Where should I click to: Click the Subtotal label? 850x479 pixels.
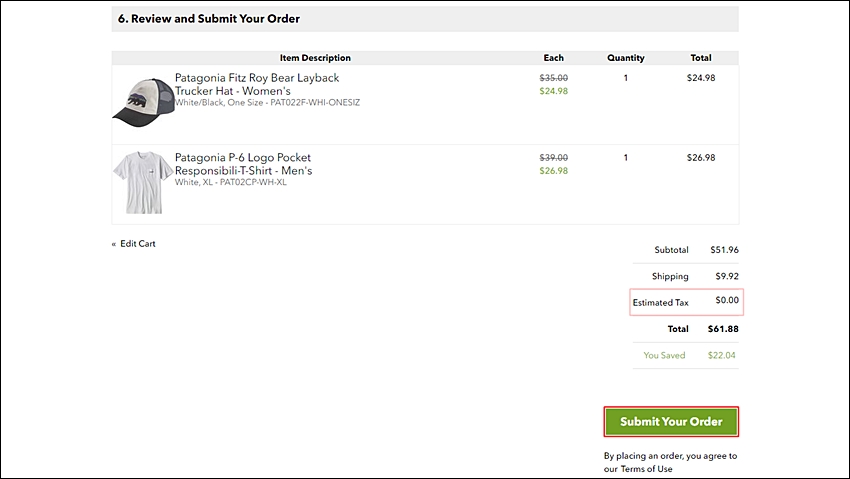click(671, 250)
